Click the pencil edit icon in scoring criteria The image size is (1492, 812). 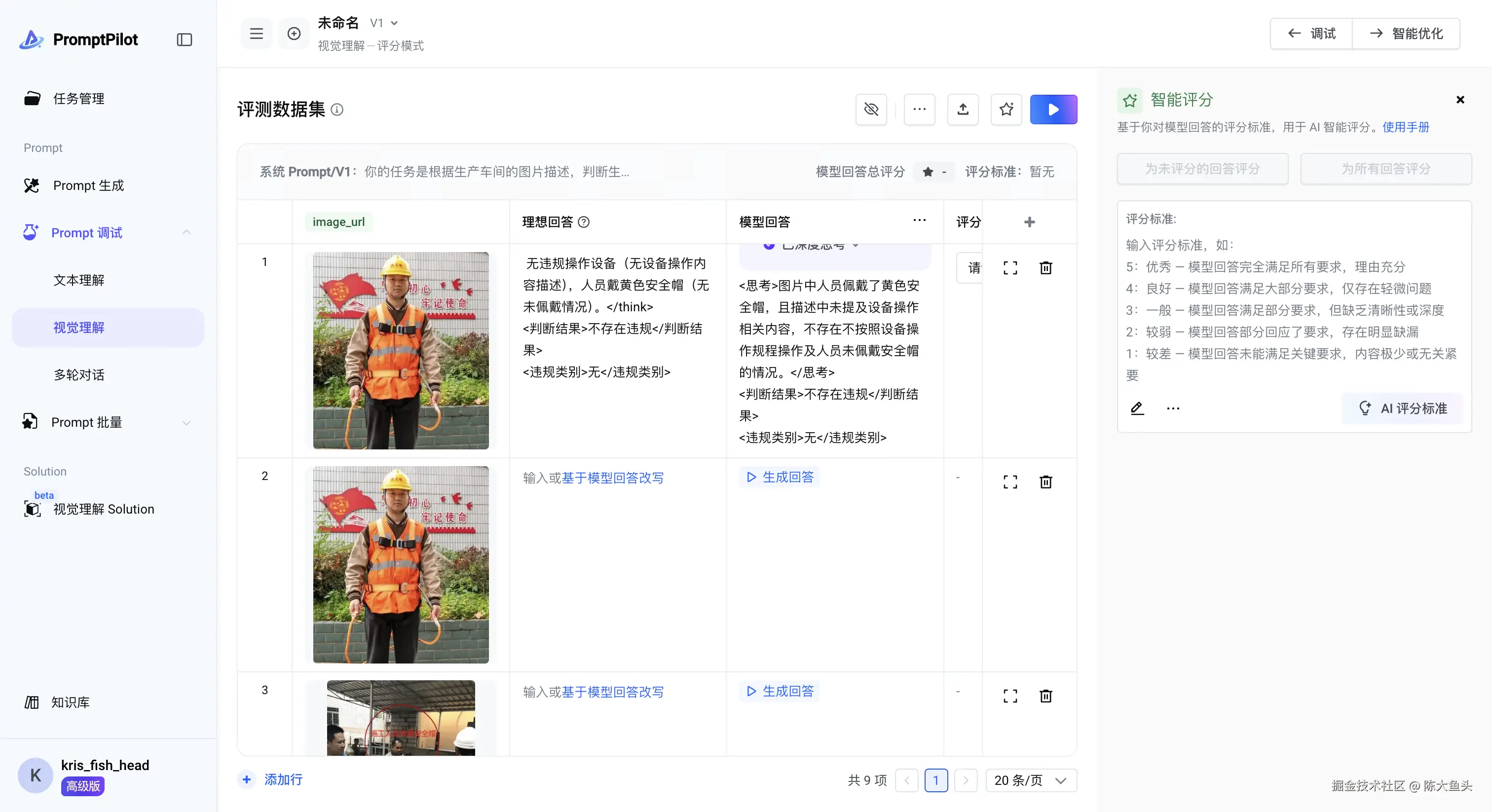click(1137, 408)
